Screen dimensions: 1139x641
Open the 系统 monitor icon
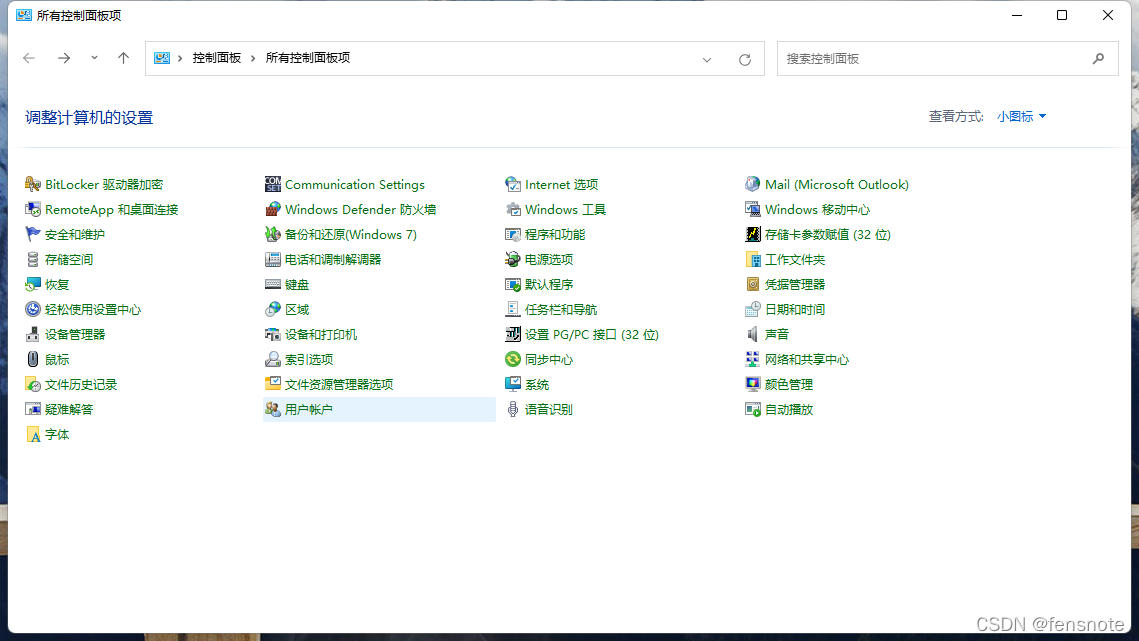click(x=513, y=384)
